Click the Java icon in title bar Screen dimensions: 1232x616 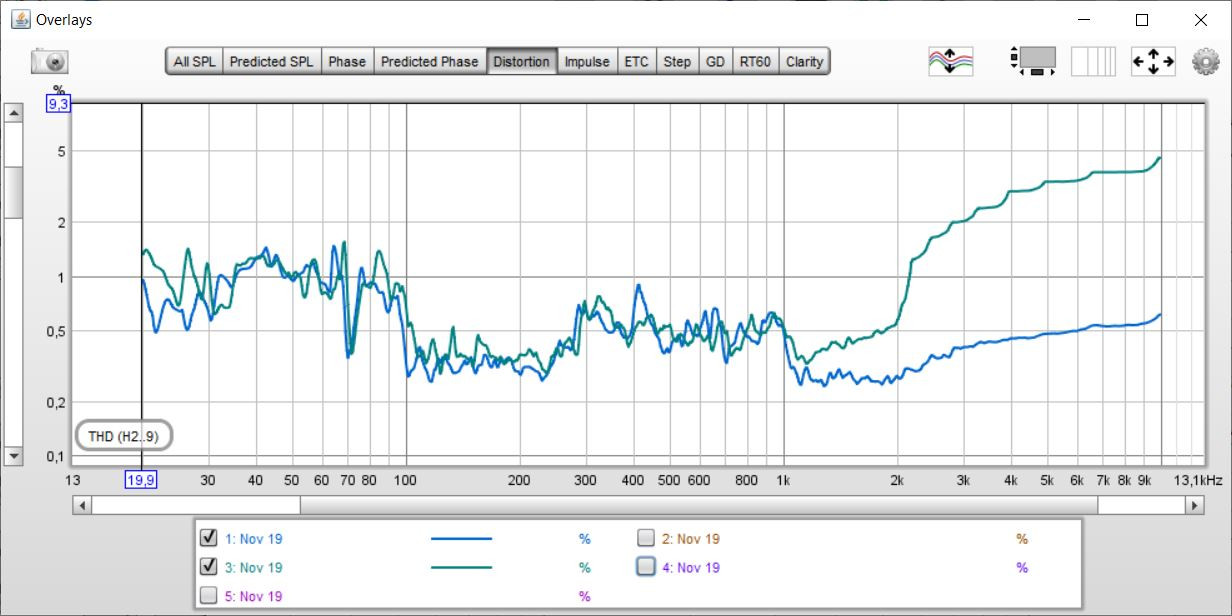[x=20, y=19]
